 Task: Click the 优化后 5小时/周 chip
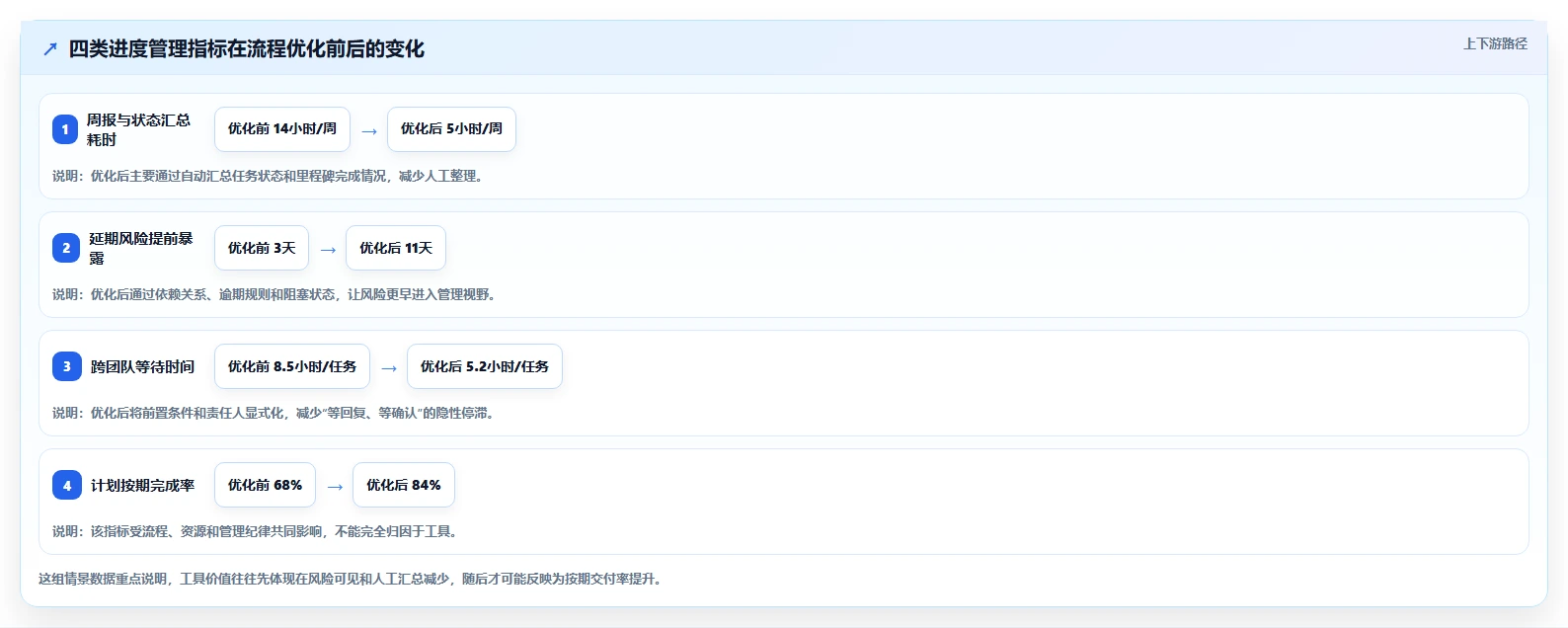451,129
